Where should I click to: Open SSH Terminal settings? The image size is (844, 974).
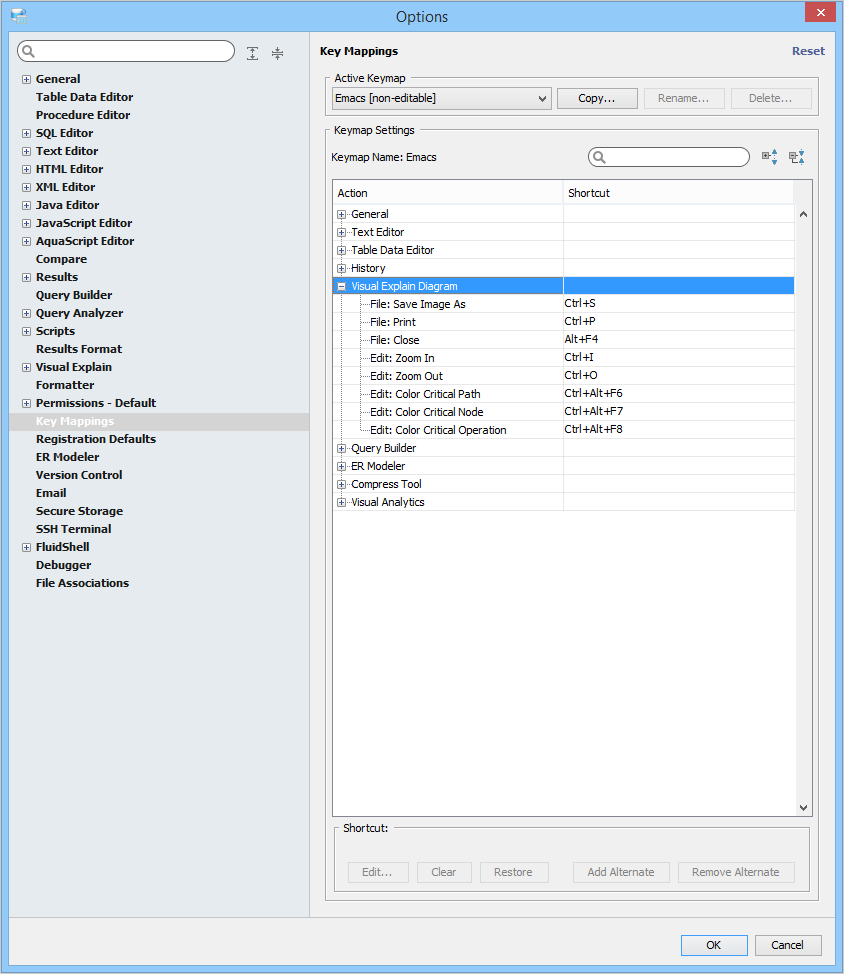pyautogui.click(x=74, y=529)
